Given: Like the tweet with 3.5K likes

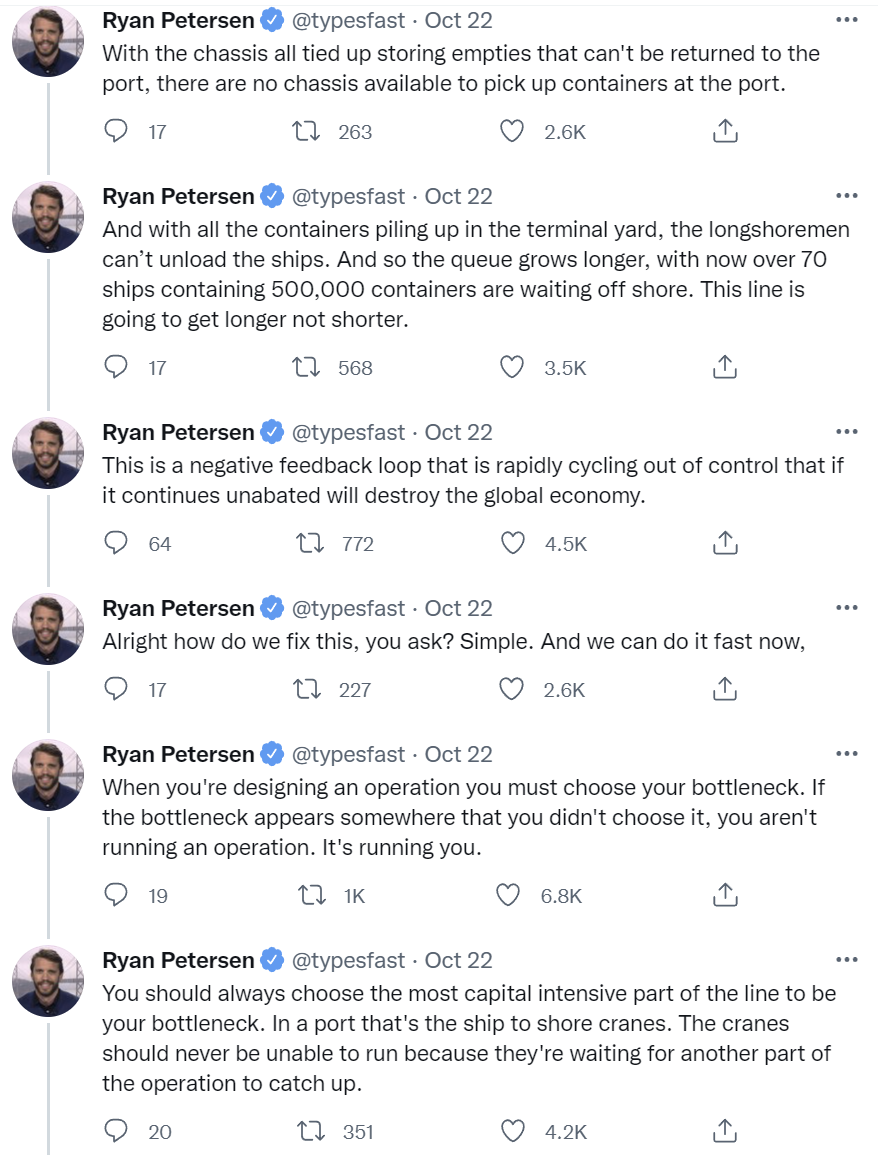Looking at the screenshot, I should 512,367.
